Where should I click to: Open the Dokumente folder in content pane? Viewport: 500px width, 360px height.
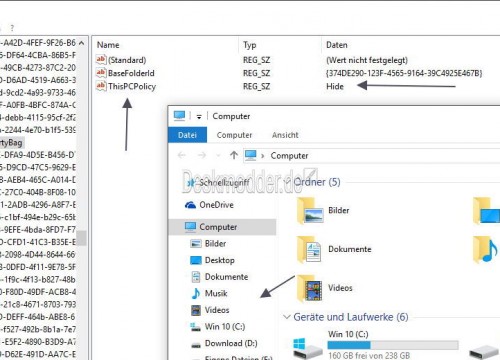[x=334, y=249]
